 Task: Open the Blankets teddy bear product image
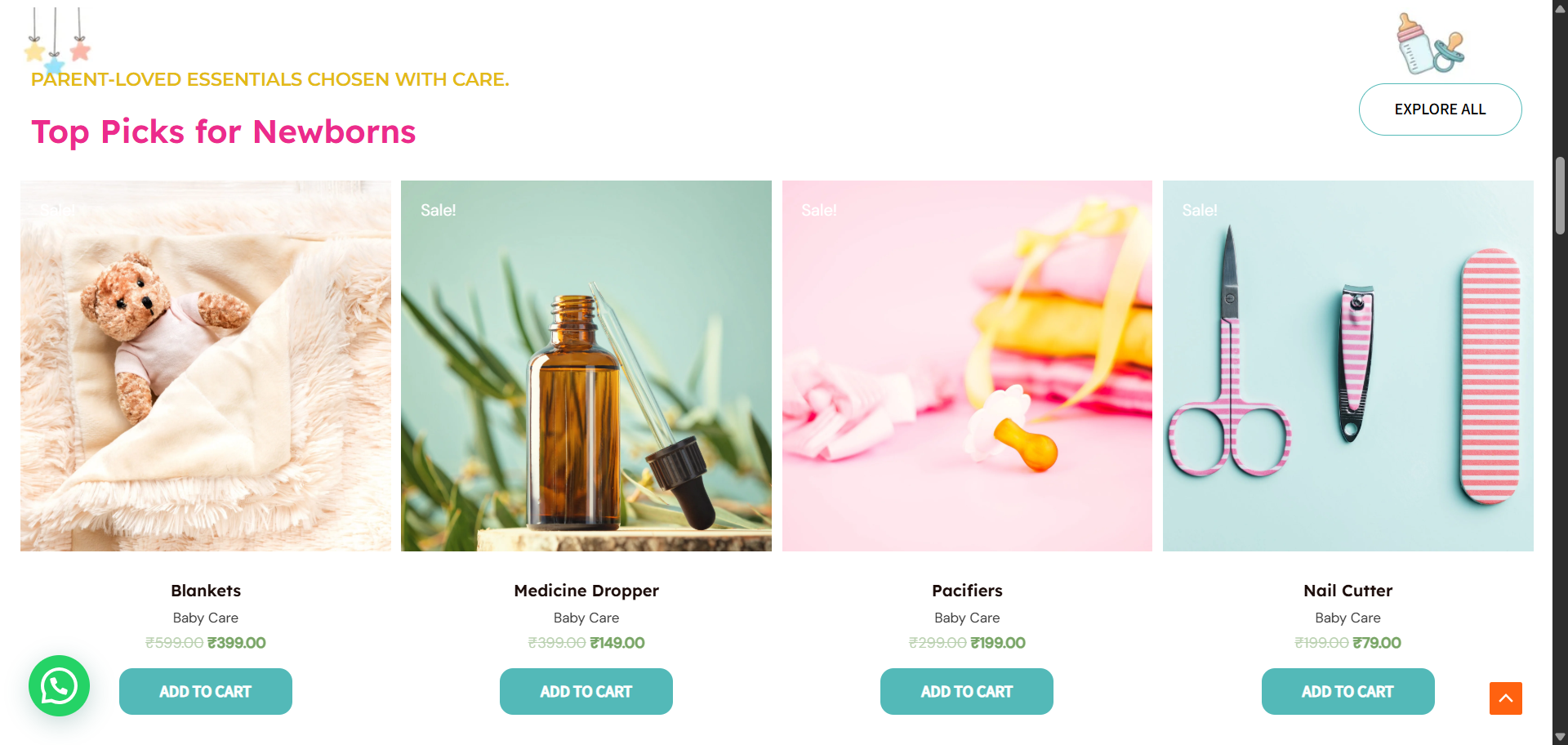tap(206, 366)
